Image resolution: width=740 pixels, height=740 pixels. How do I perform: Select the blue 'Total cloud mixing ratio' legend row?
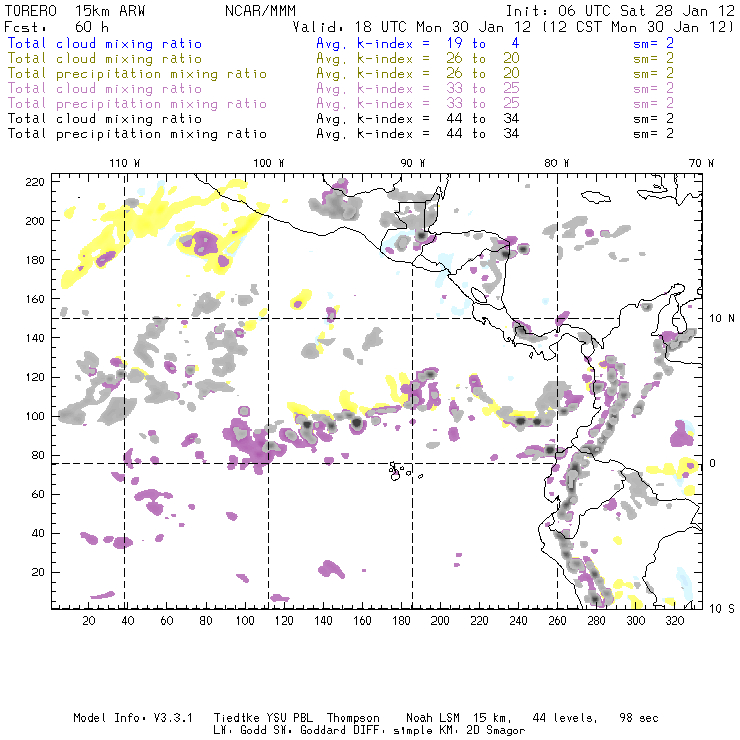pyautogui.click(x=105, y=43)
